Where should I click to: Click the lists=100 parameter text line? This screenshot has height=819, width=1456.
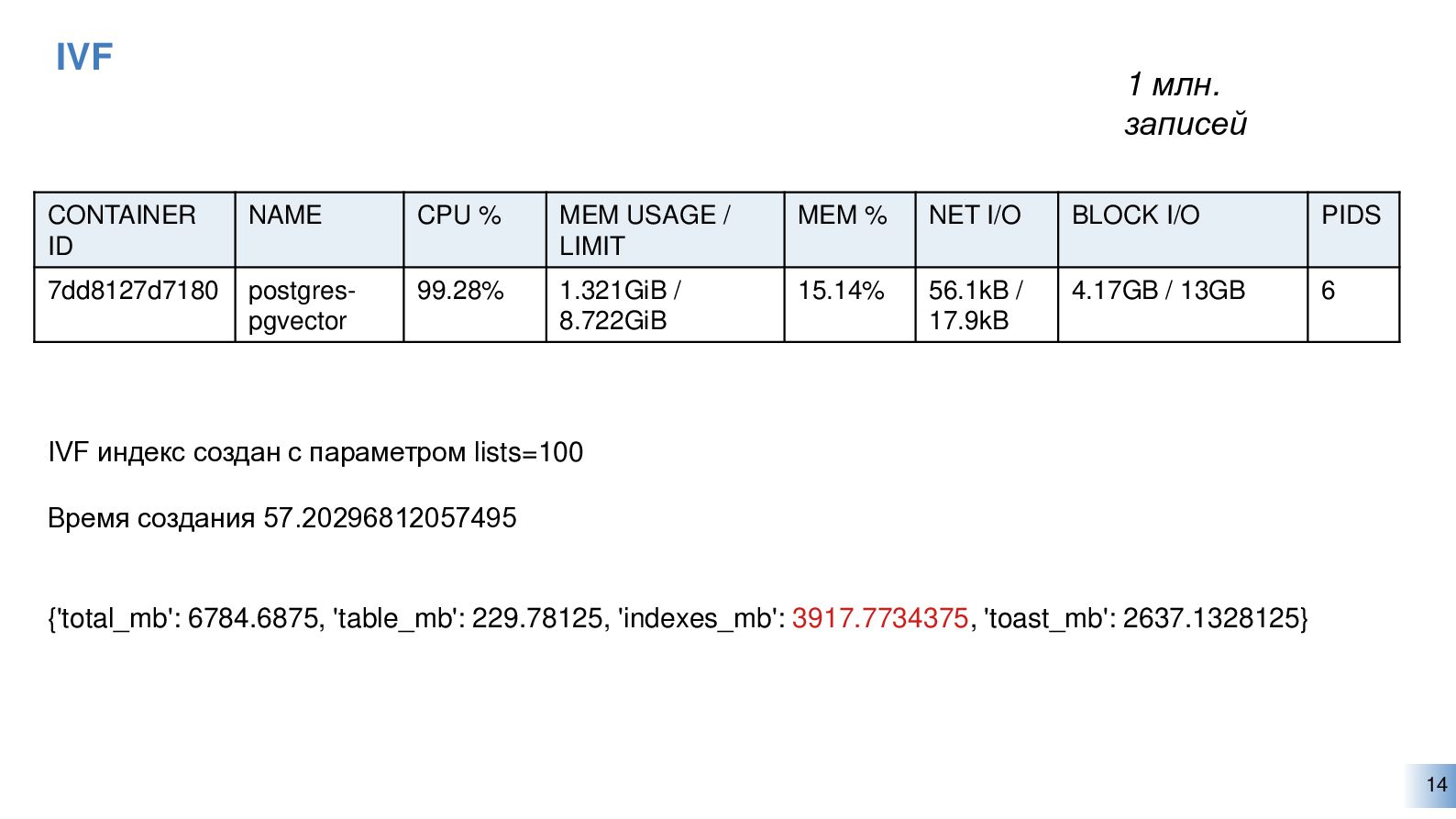(315, 452)
